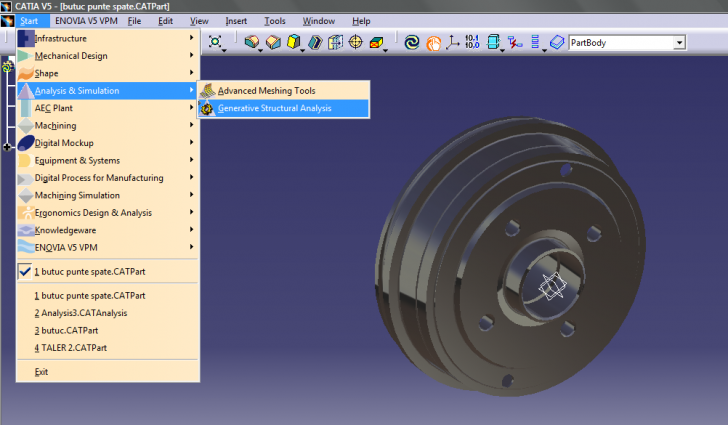This screenshot has width=728, height=425.
Task: Select the Thickness tool icon
Action: tap(335, 42)
